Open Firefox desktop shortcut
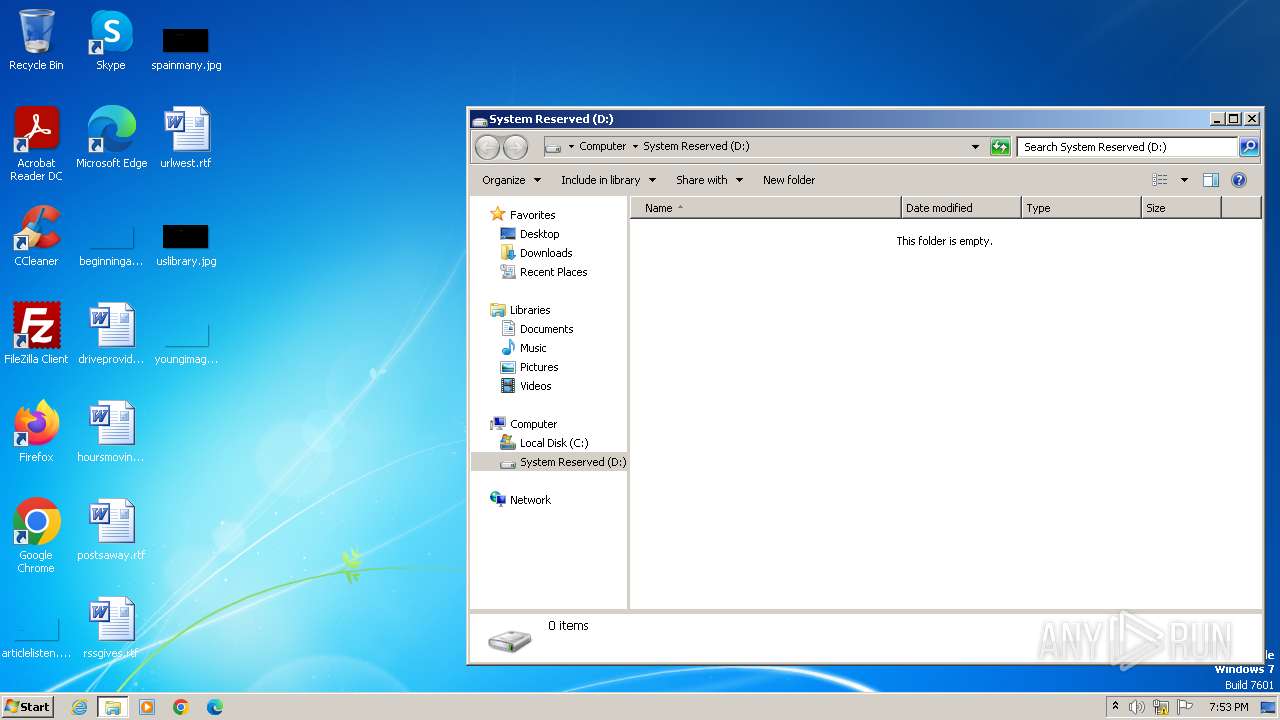This screenshot has height=720, width=1280. [36, 431]
